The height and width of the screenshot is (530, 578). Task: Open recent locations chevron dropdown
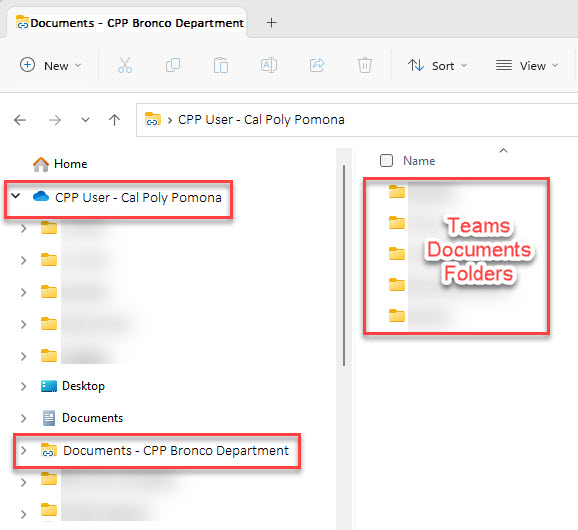[85, 120]
